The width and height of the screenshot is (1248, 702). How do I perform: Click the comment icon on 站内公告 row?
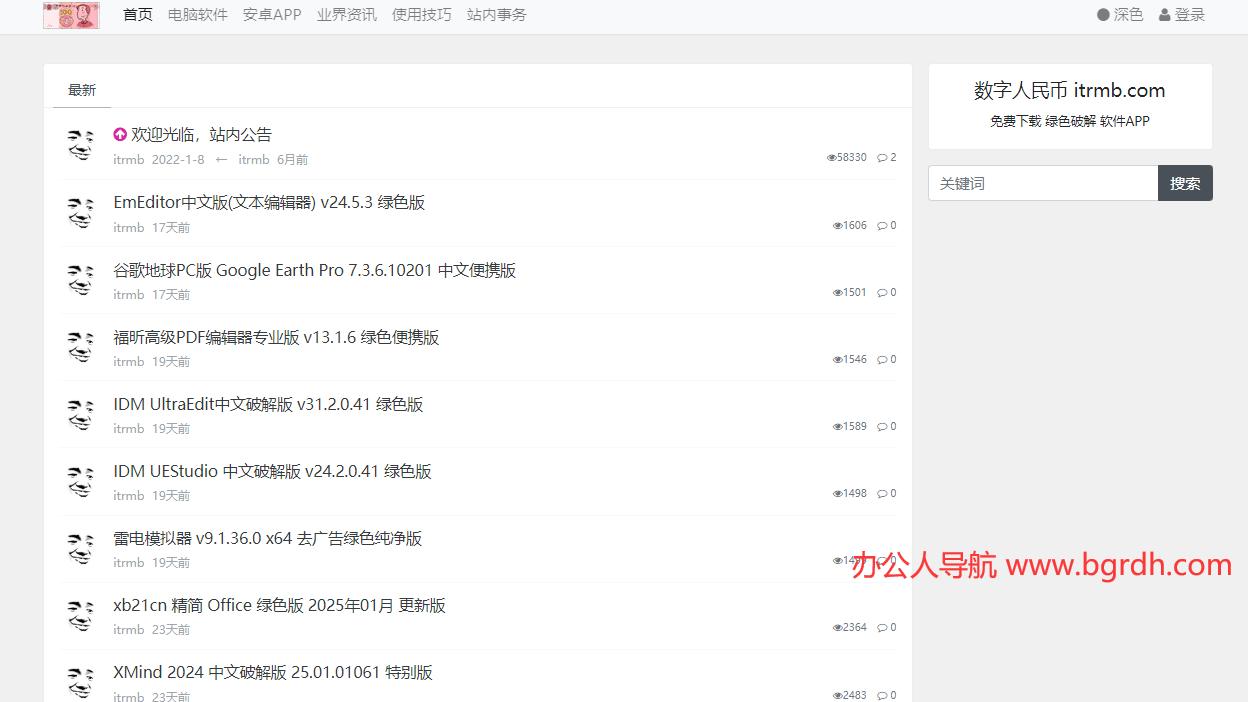click(882, 158)
